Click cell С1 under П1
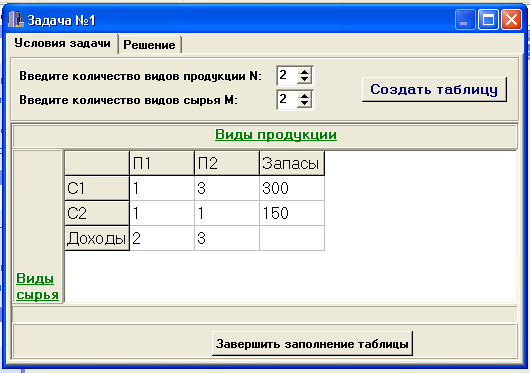 (162, 188)
